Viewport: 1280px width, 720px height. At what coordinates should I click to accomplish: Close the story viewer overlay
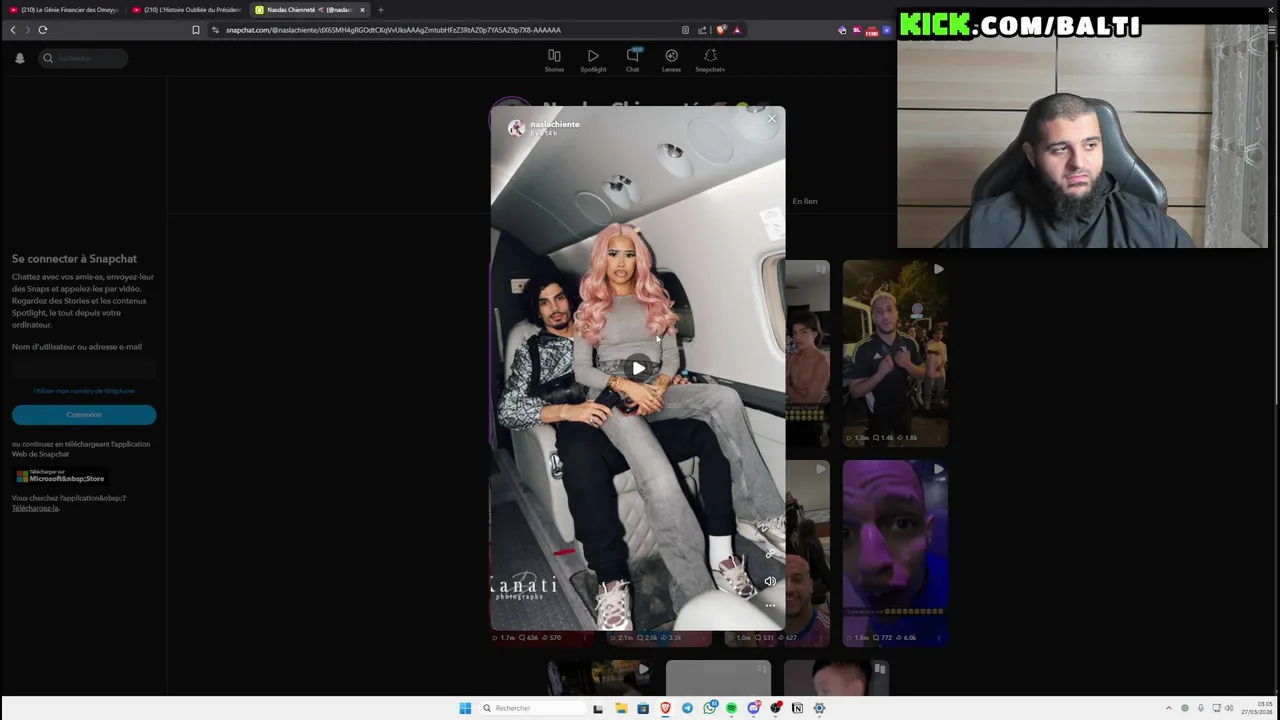click(x=771, y=119)
